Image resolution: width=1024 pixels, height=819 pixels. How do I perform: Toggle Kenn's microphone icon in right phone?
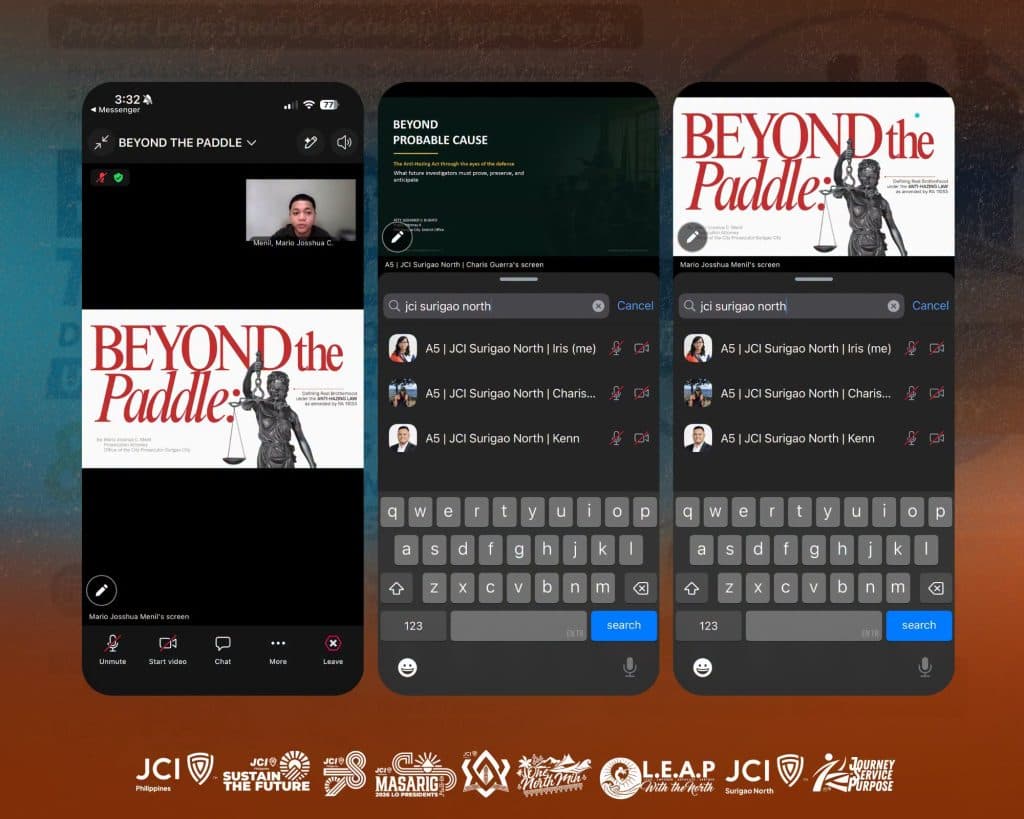click(911, 438)
